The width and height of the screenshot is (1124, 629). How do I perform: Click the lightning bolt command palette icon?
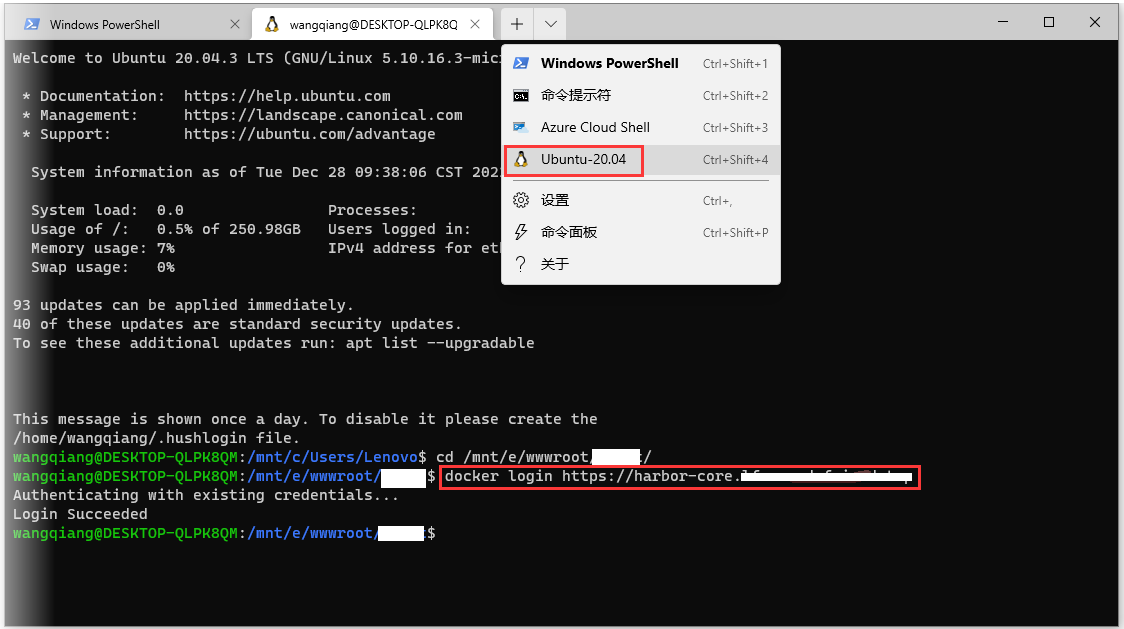pos(521,232)
